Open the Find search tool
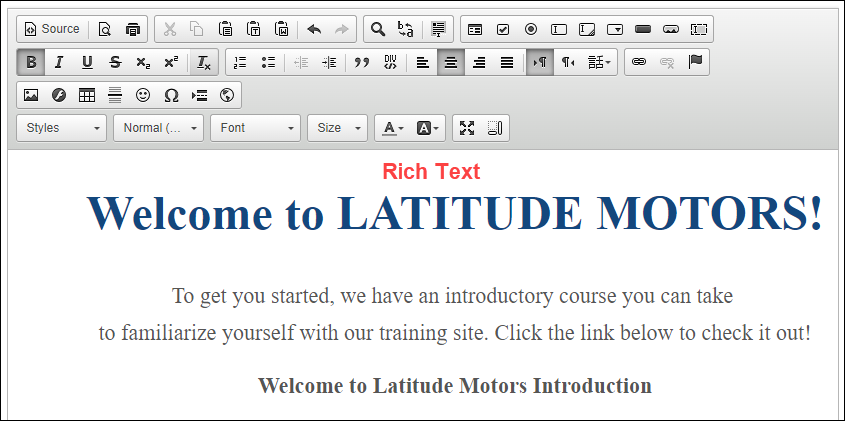 point(378,29)
